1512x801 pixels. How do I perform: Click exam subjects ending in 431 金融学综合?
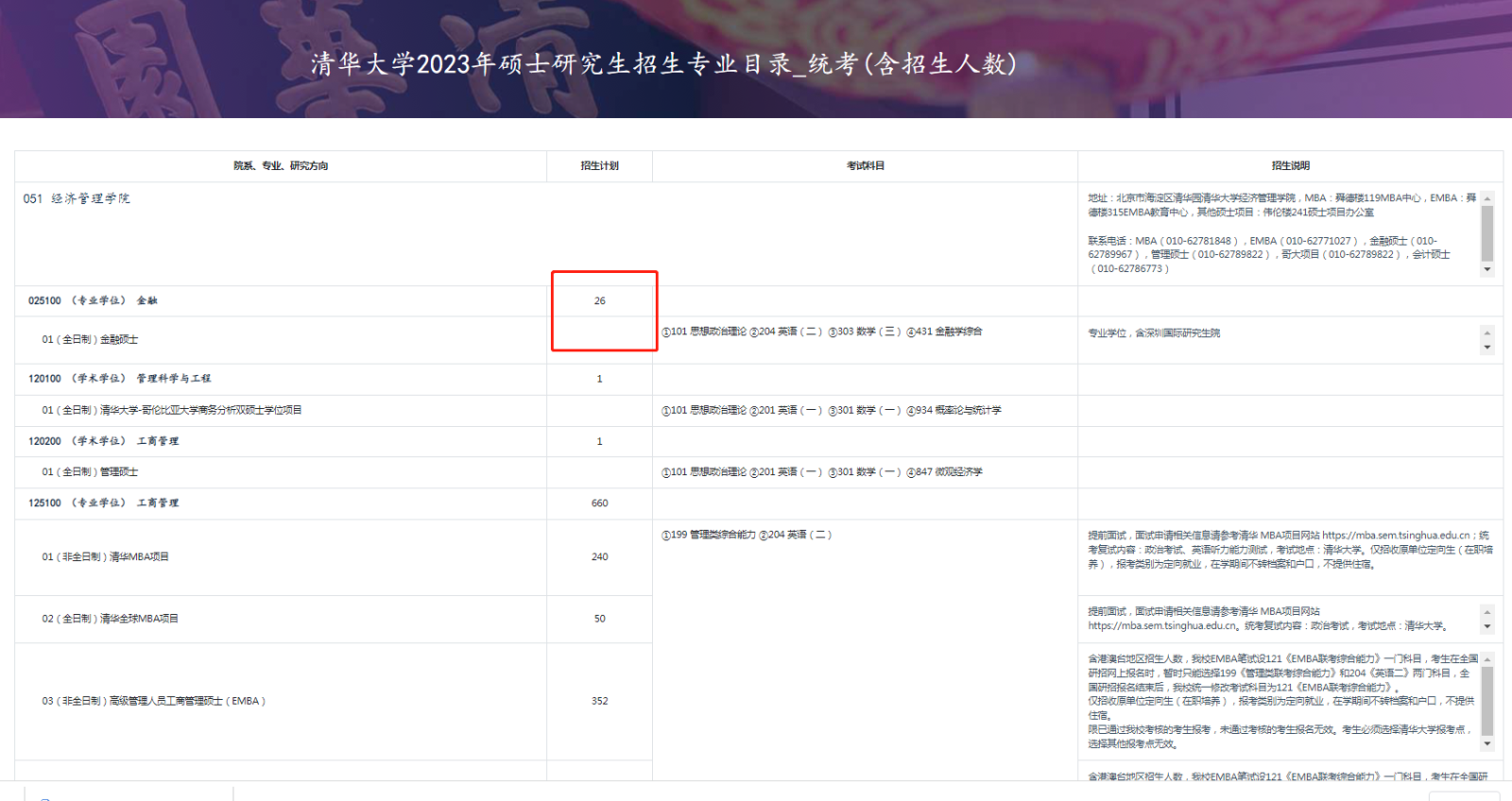click(x=822, y=332)
